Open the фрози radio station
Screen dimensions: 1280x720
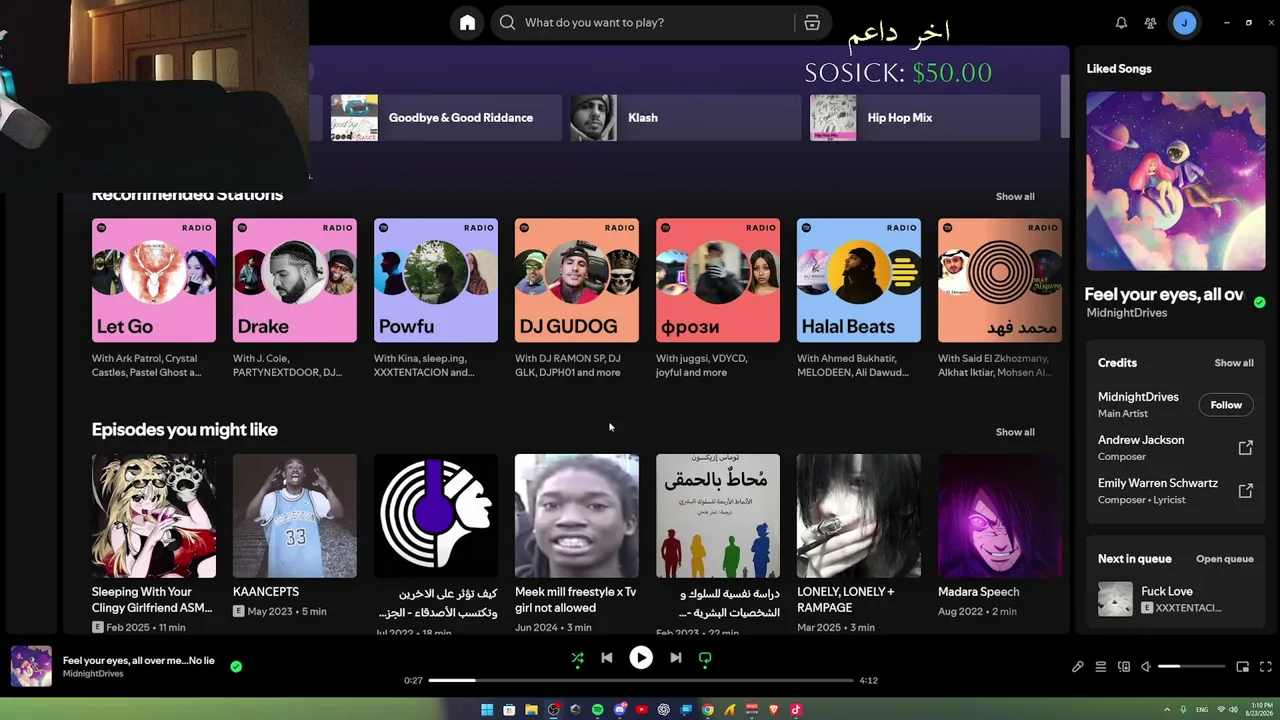pos(718,281)
